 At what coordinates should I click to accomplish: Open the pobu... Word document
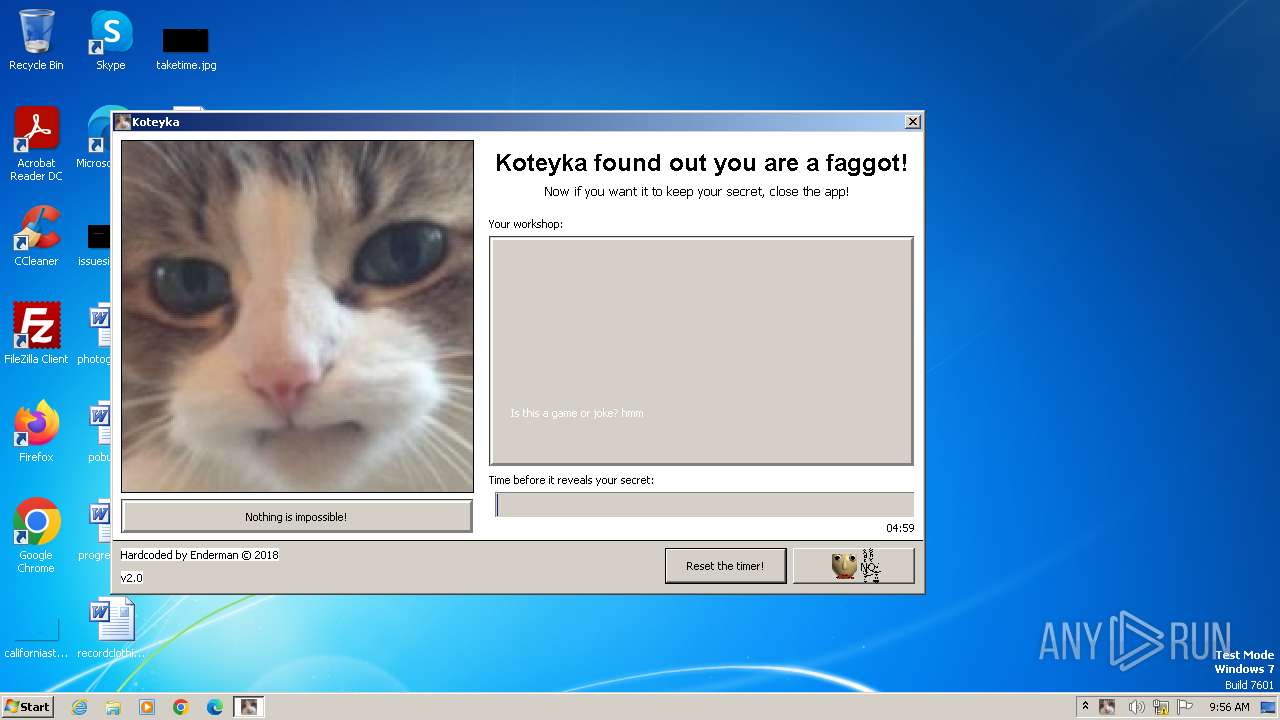[98, 431]
